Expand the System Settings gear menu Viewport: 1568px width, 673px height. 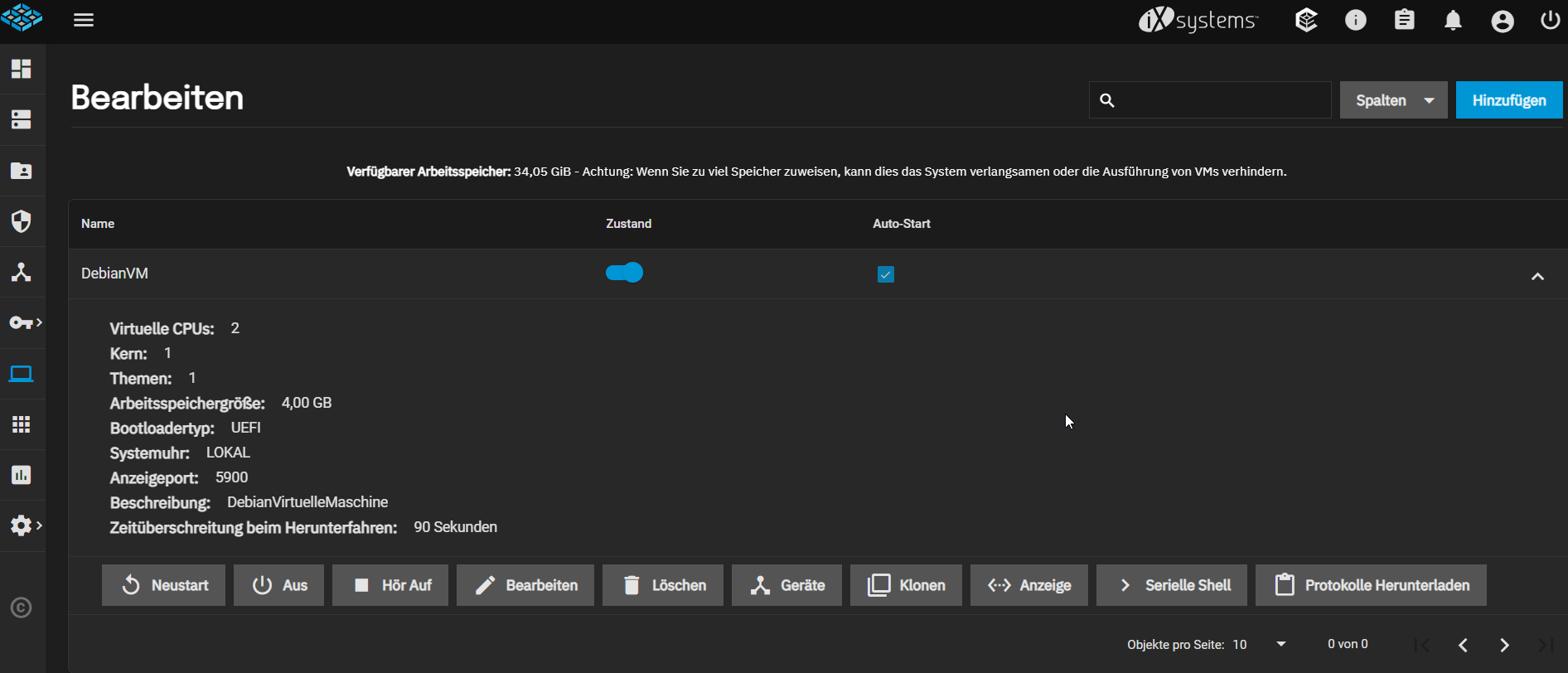click(23, 525)
